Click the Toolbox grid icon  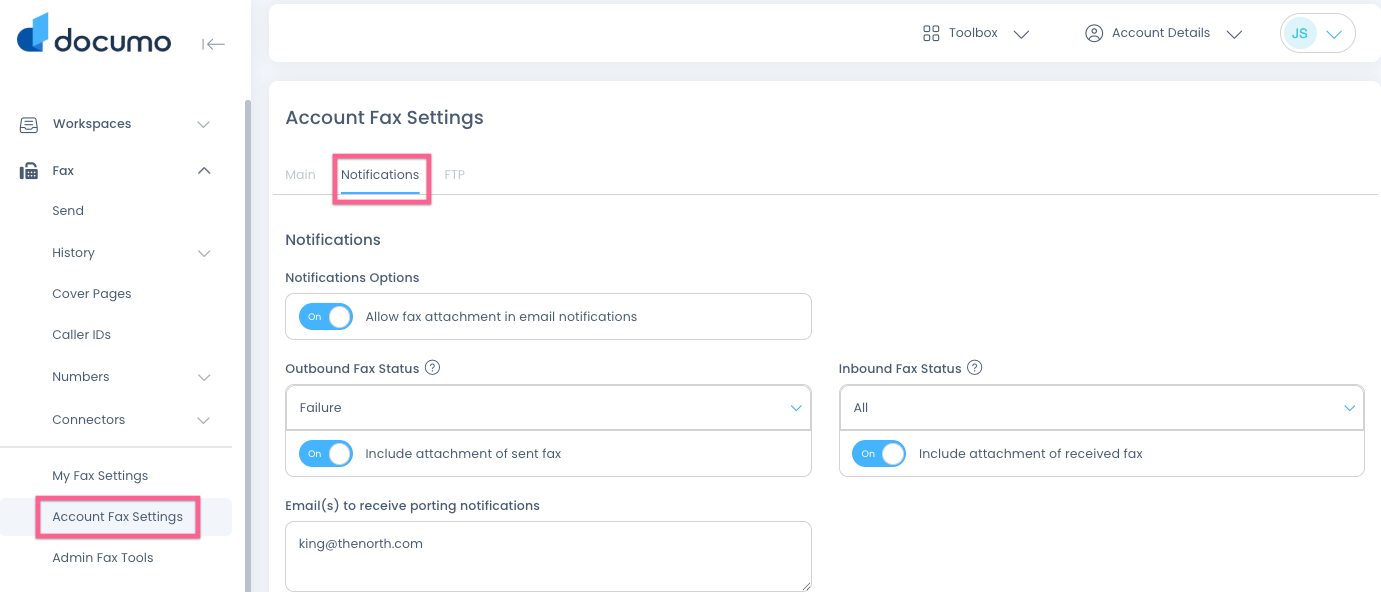click(931, 34)
